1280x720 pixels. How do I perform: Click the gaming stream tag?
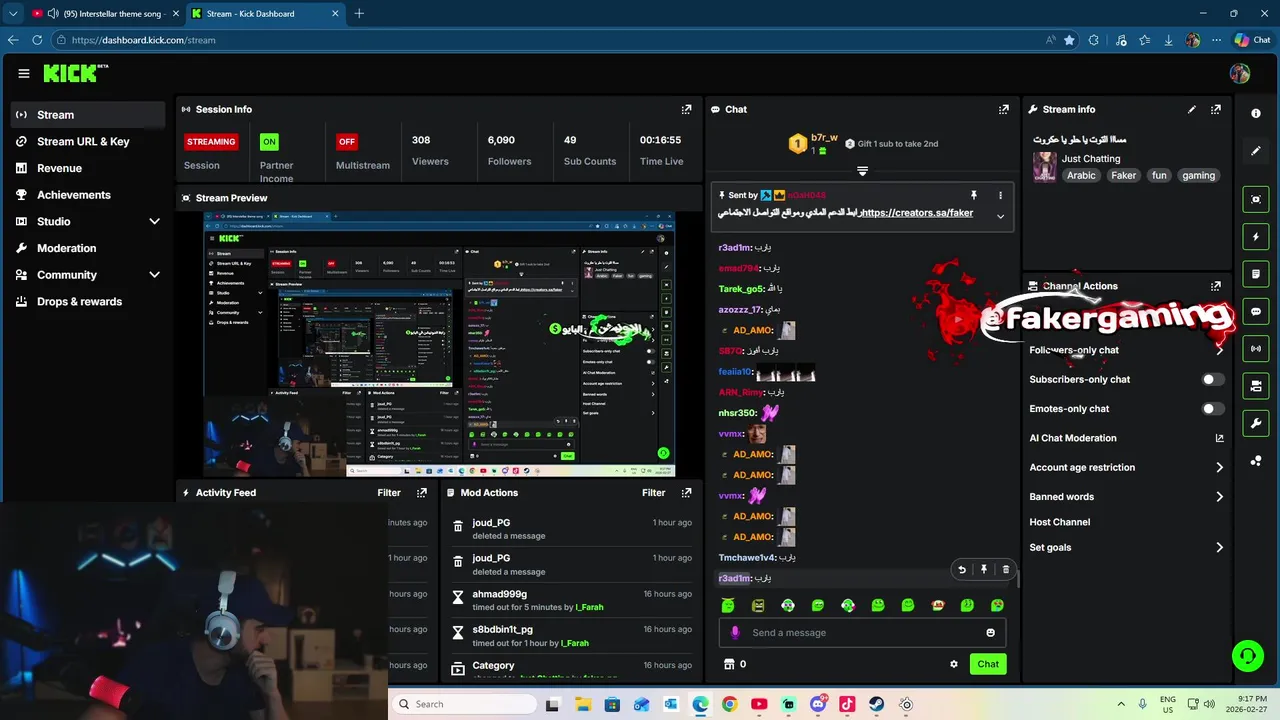tap(1198, 175)
